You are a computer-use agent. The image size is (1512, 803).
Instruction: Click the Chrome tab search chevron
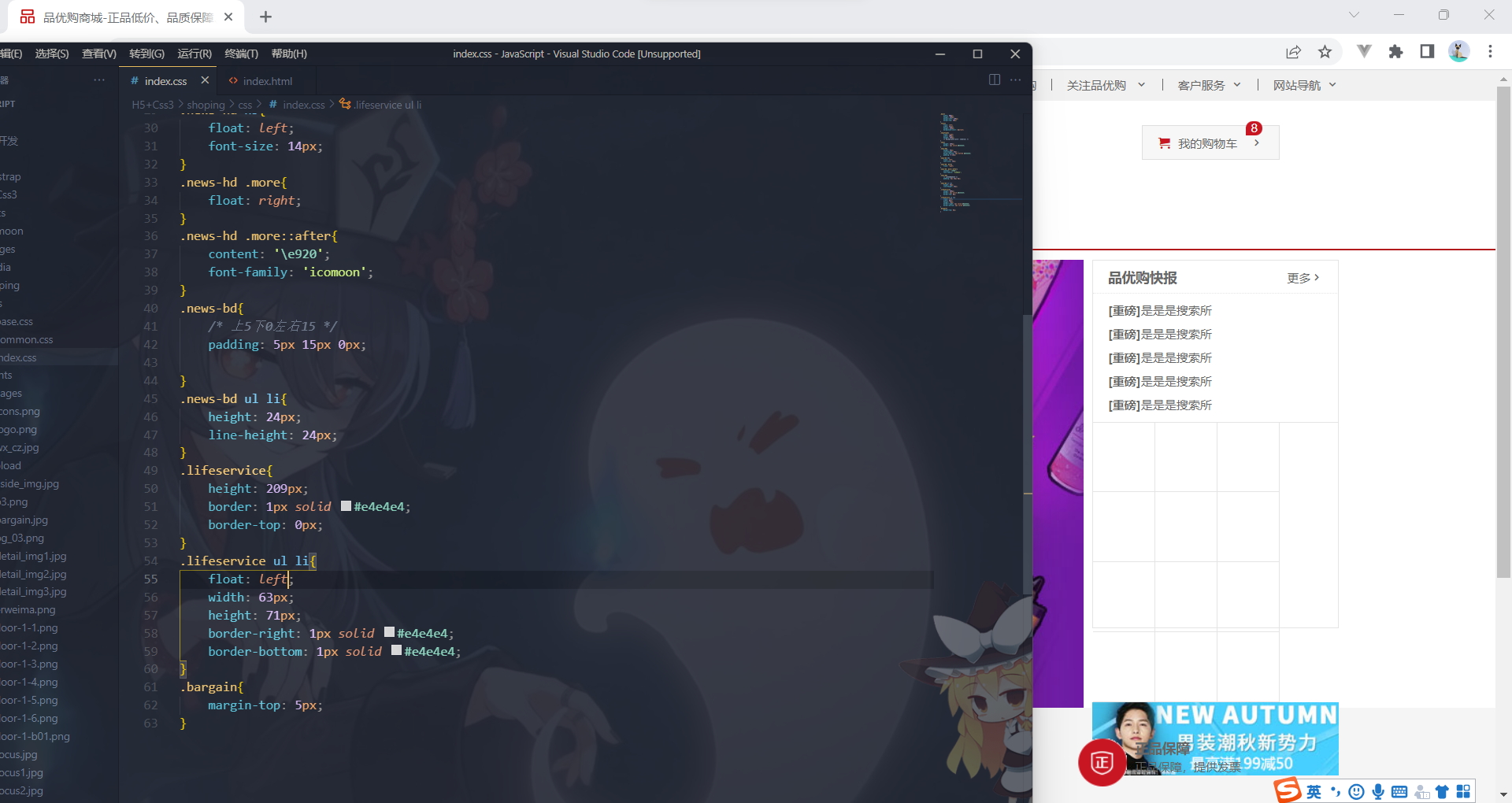(x=1354, y=15)
